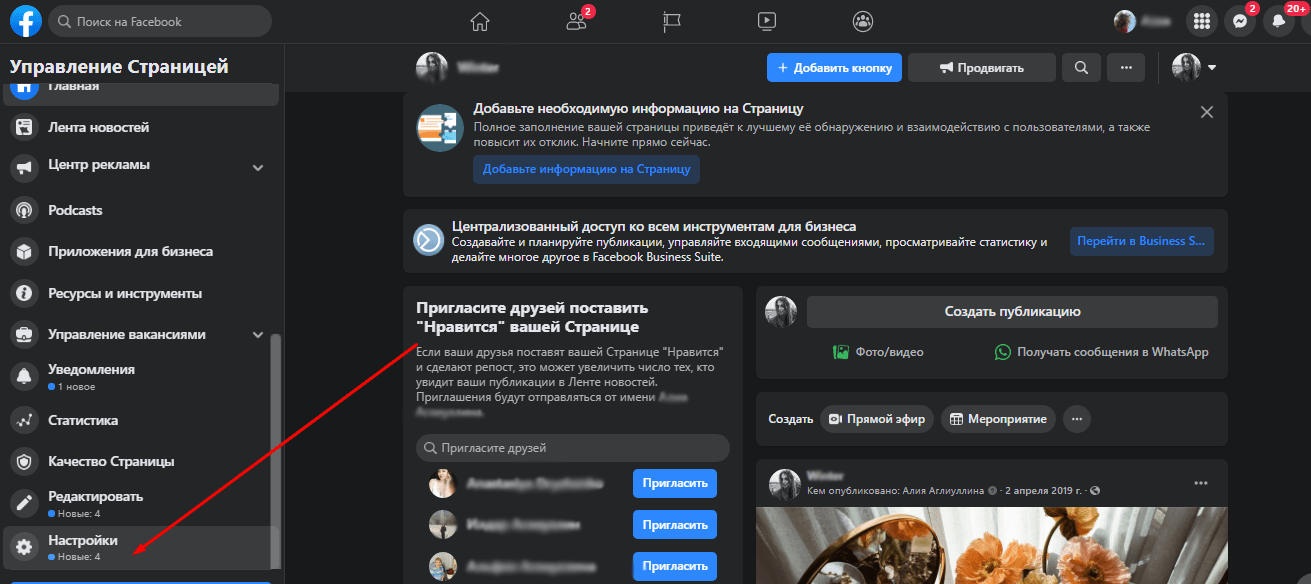Image resolution: width=1311 pixels, height=584 pixels.
Task: Click the post date 2 апреля 2019 г.
Action: pyautogui.click(x=1043, y=491)
